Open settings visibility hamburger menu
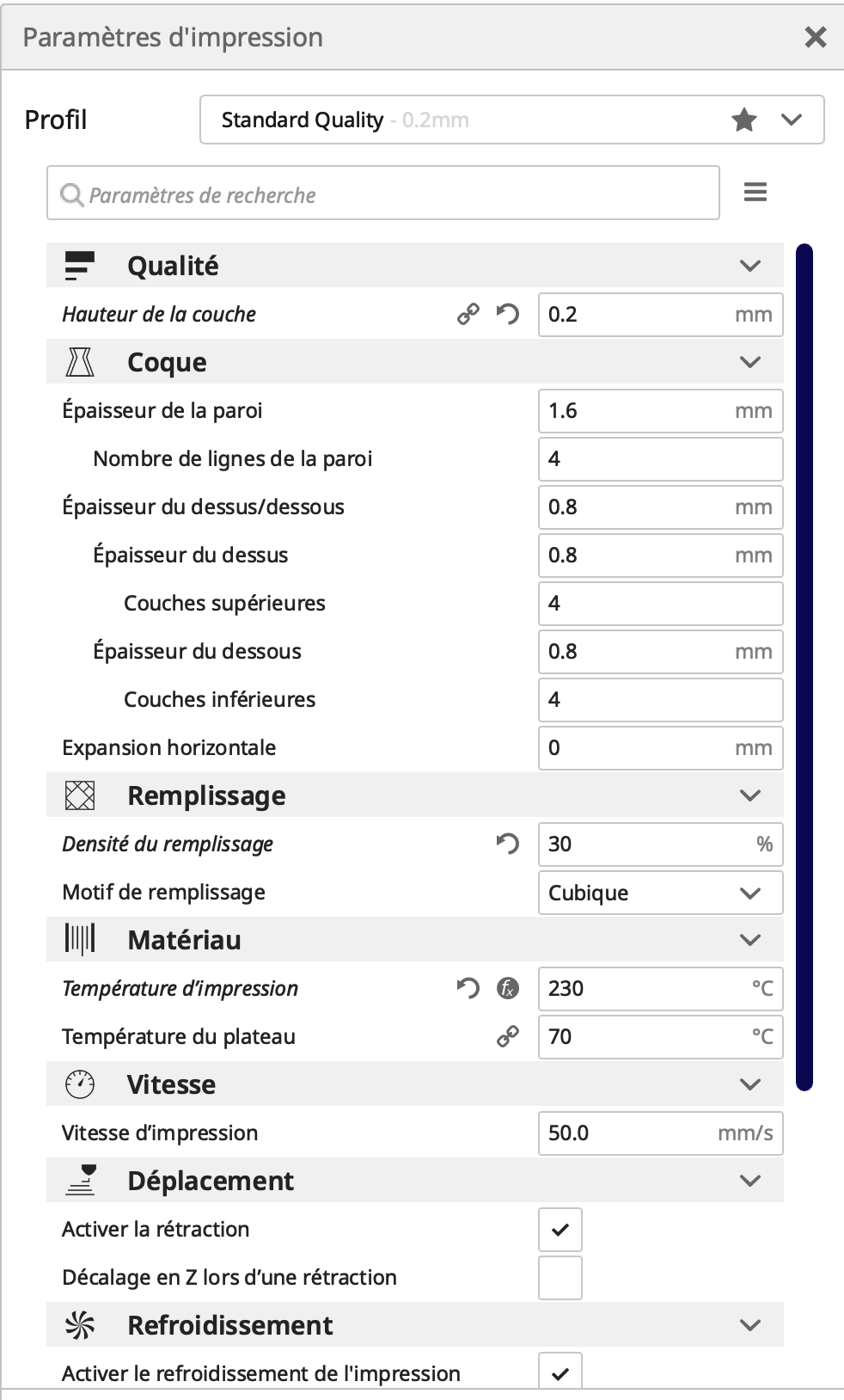The height and width of the screenshot is (1400, 844). (x=755, y=192)
